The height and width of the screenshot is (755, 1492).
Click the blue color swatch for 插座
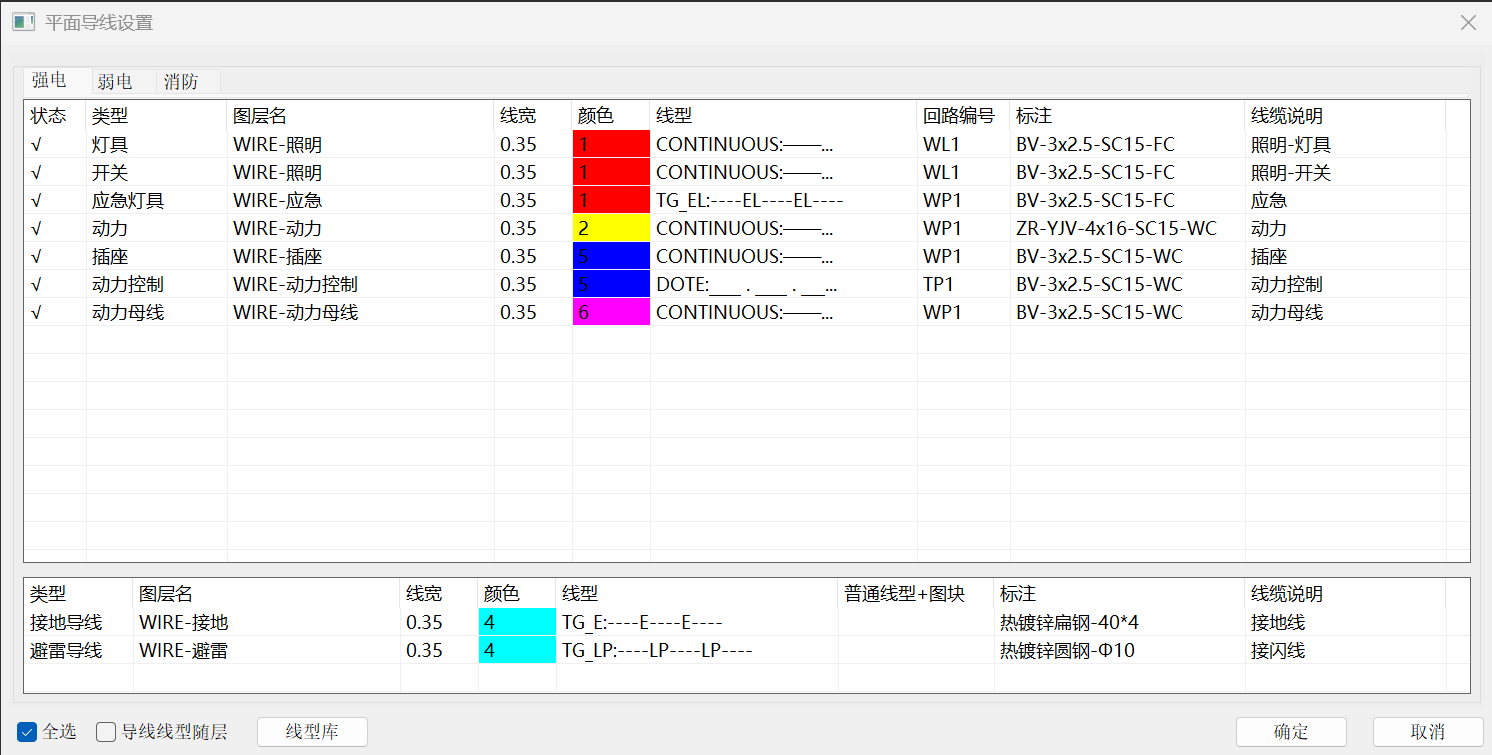coord(611,257)
